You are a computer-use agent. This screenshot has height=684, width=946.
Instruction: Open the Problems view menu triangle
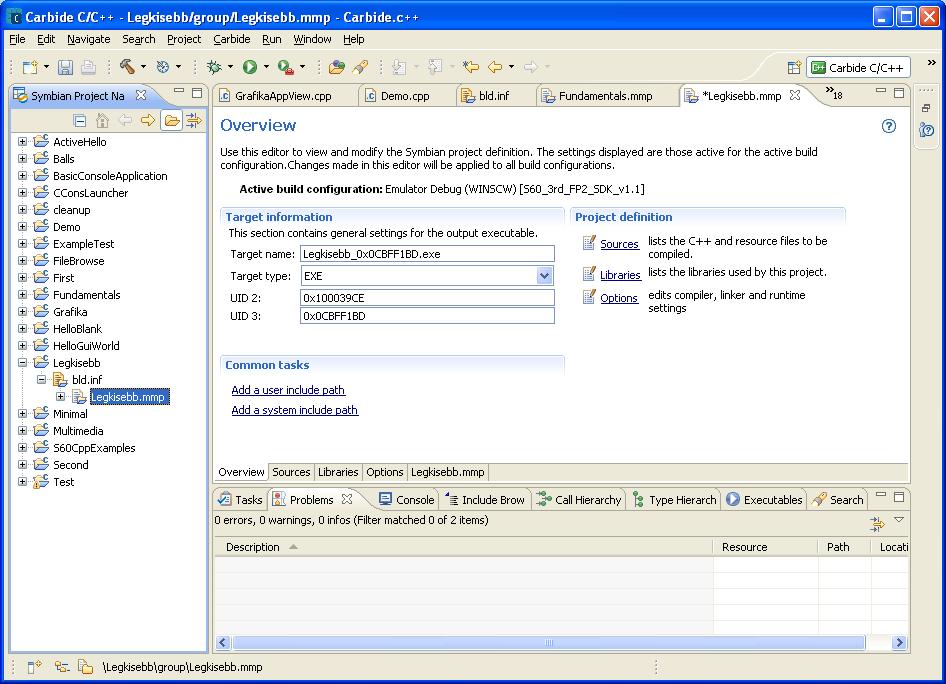899,520
